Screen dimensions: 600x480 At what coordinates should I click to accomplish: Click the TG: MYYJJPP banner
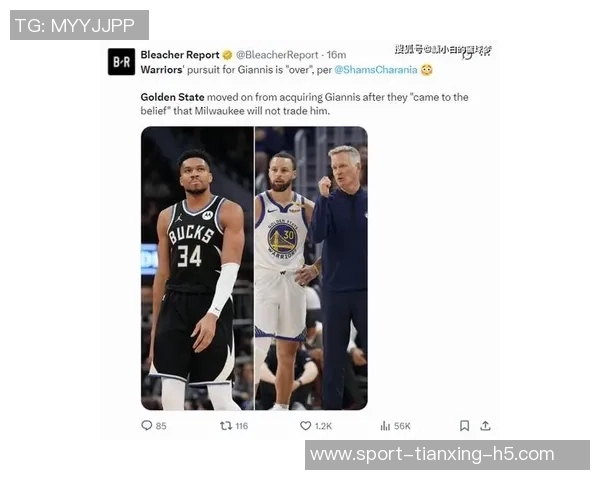(x=79, y=25)
